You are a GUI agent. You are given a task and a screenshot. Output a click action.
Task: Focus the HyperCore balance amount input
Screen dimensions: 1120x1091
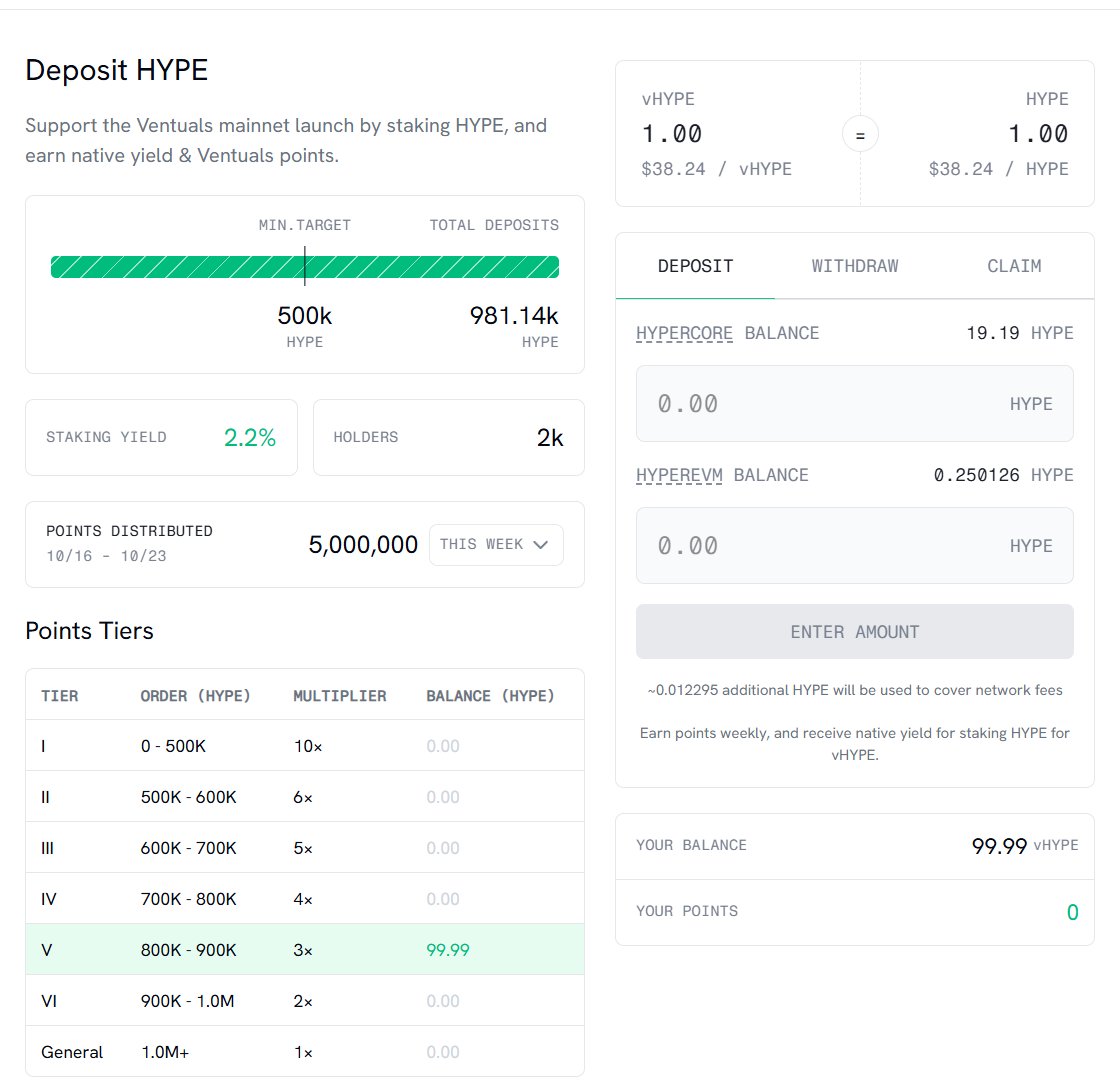click(820, 404)
